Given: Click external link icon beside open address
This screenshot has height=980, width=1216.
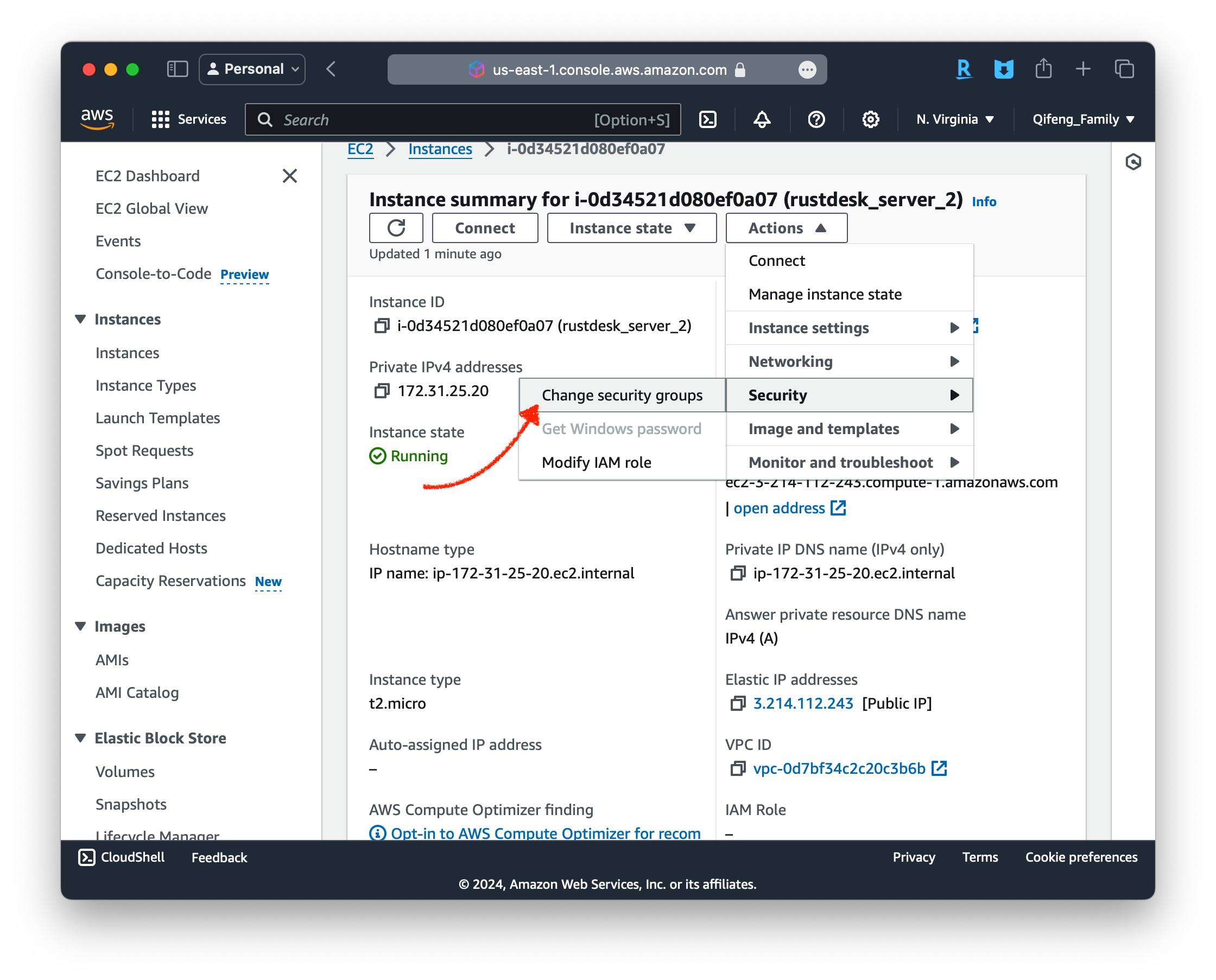Looking at the screenshot, I should pos(838,508).
